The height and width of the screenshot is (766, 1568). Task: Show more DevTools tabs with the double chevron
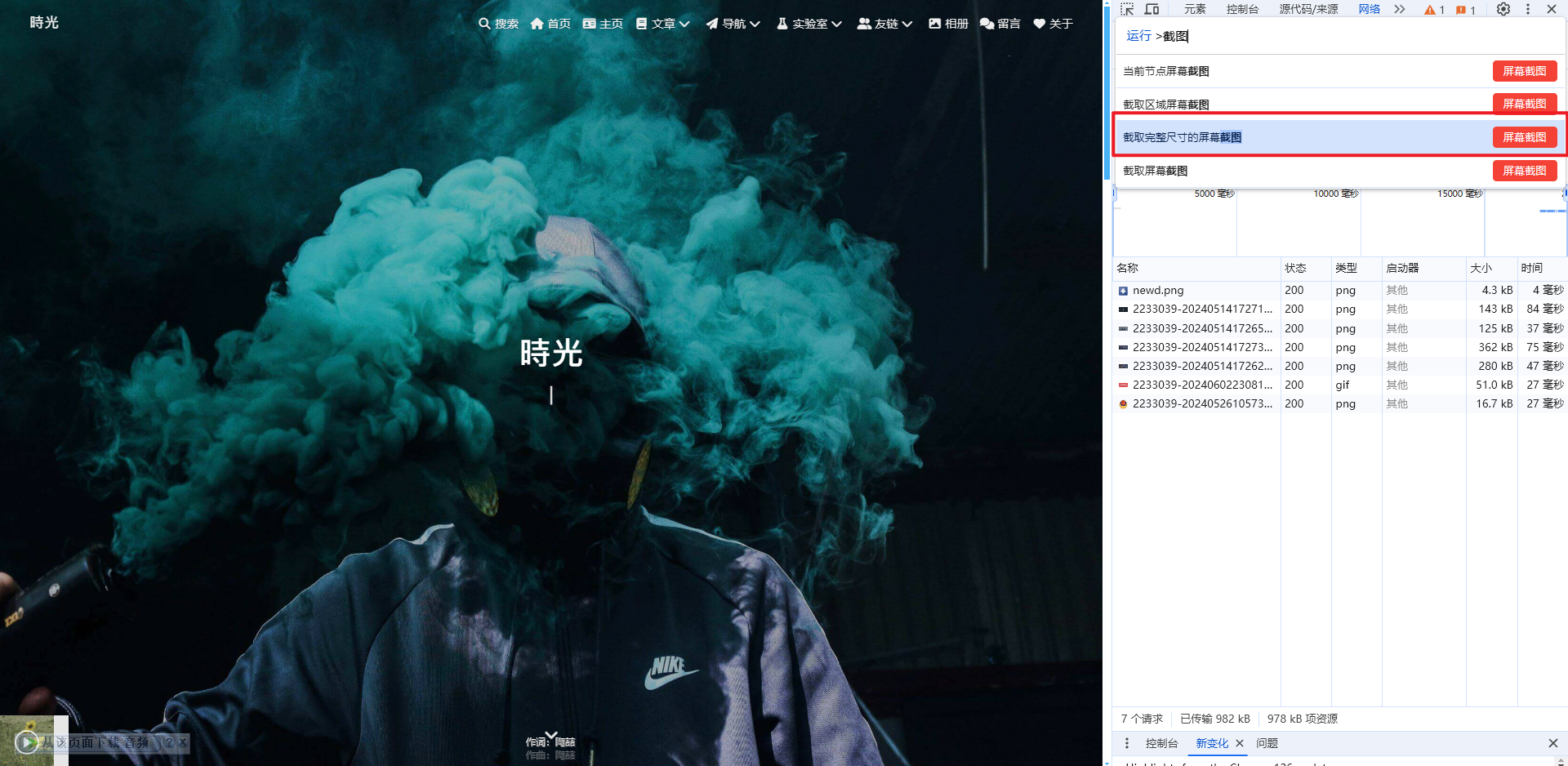click(x=1399, y=9)
